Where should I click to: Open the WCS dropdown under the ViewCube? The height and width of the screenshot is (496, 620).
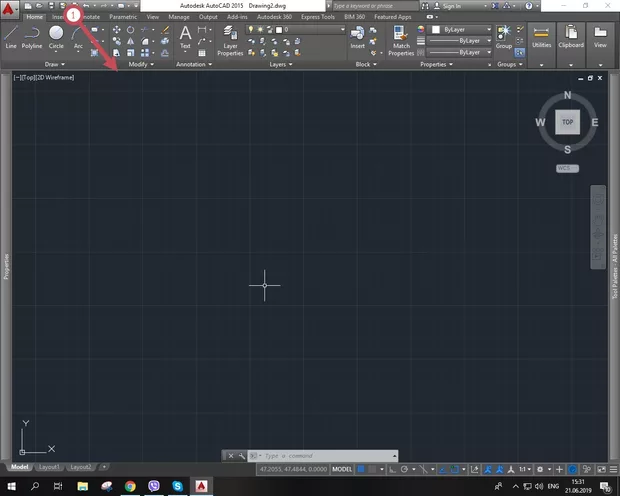[x=567, y=168]
